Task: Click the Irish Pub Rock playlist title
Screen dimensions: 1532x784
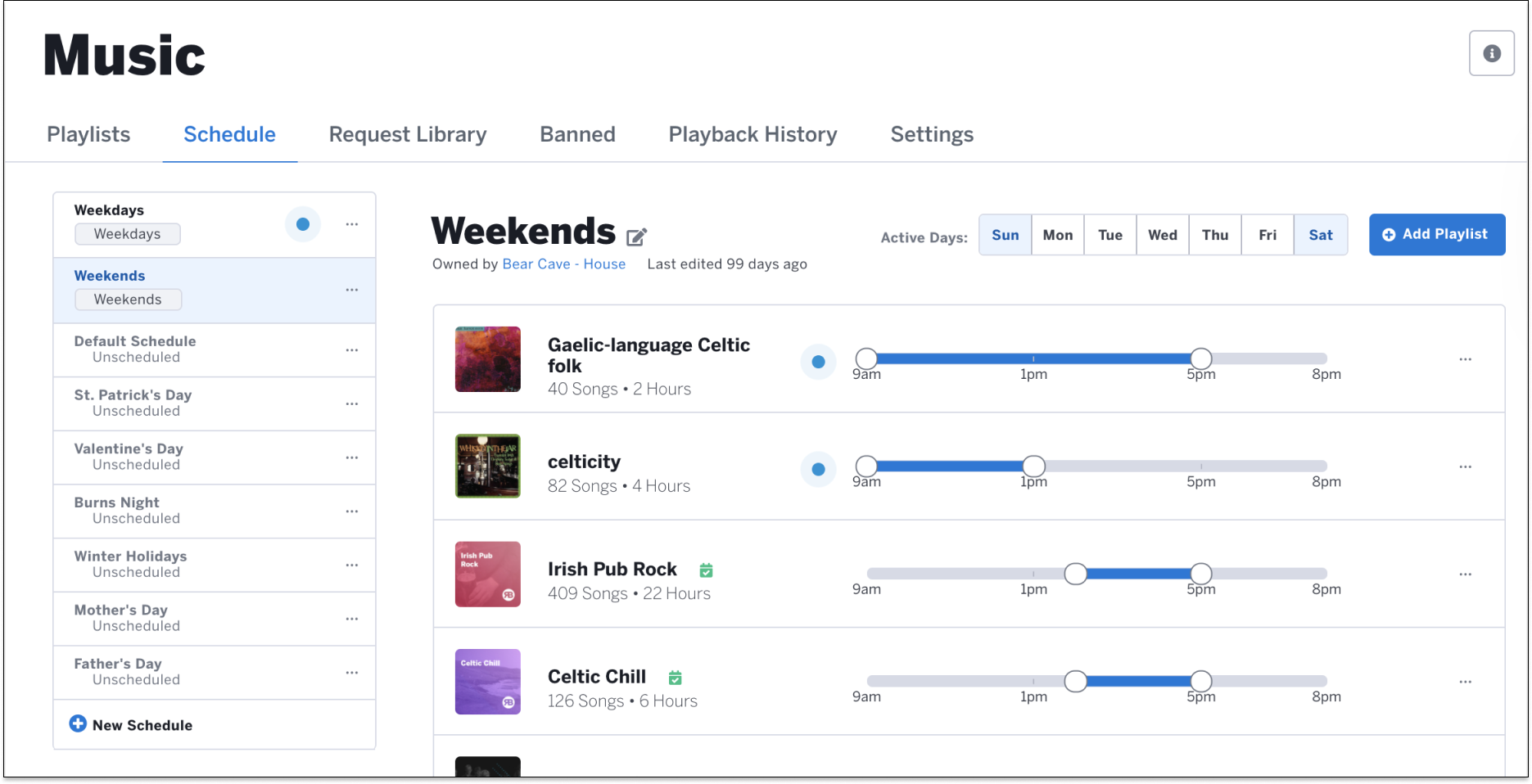Action: click(x=612, y=569)
